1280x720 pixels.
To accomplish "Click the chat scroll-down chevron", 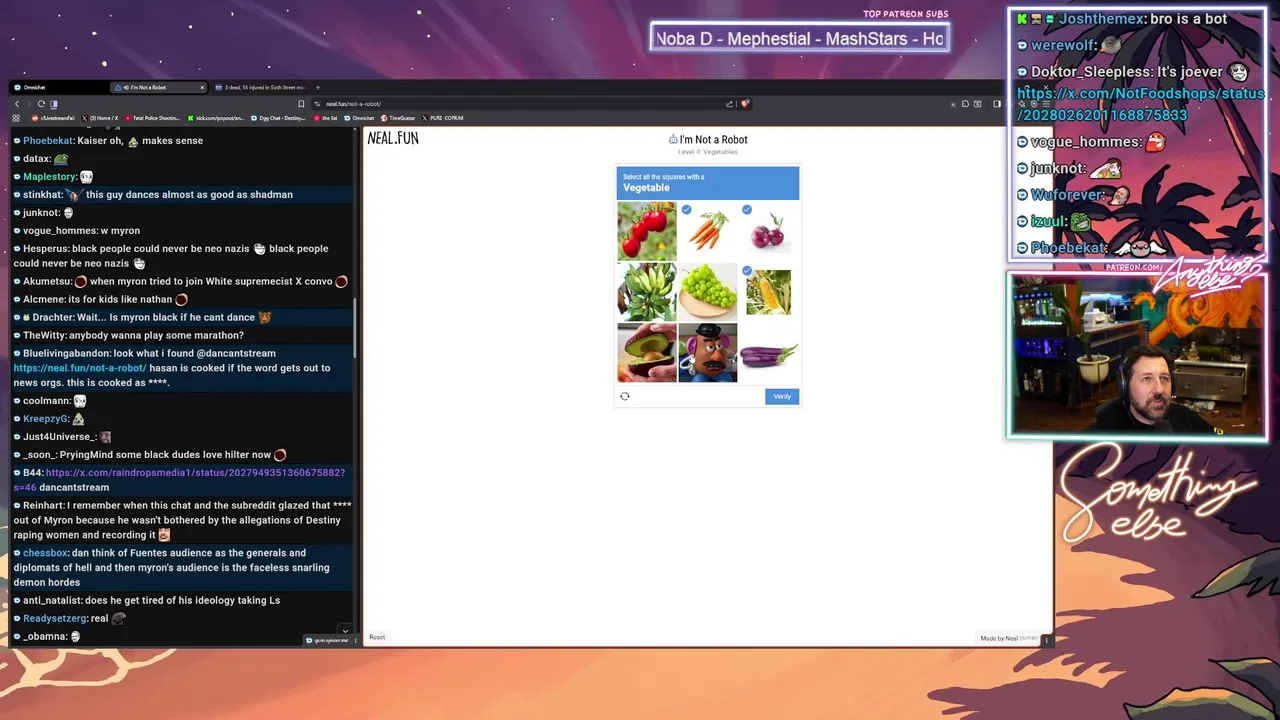I will pyautogui.click(x=344, y=631).
